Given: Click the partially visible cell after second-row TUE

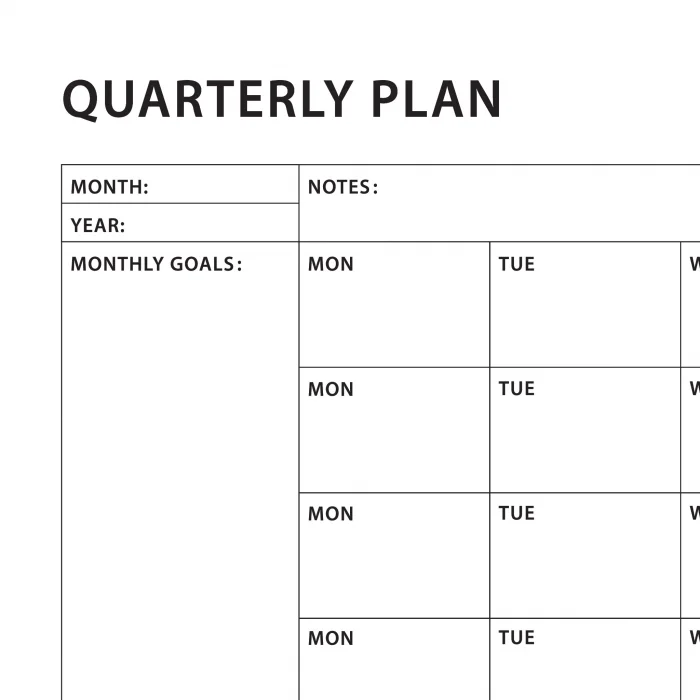Looking at the screenshot, I should tap(691, 430).
